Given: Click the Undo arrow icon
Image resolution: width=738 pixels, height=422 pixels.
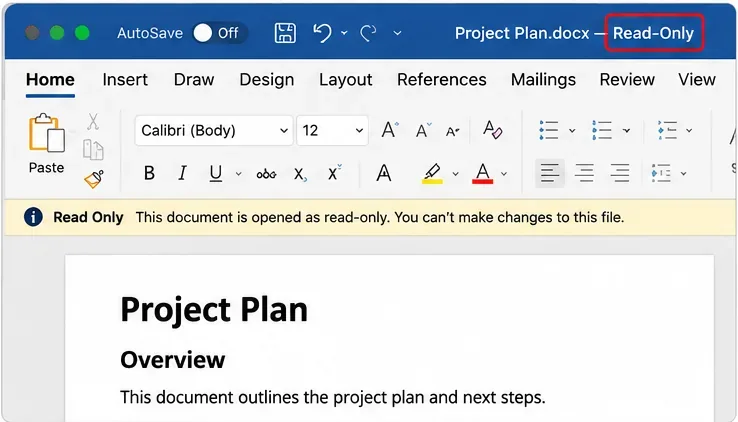Looking at the screenshot, I should pyautogui.click(x=322, y=33).
